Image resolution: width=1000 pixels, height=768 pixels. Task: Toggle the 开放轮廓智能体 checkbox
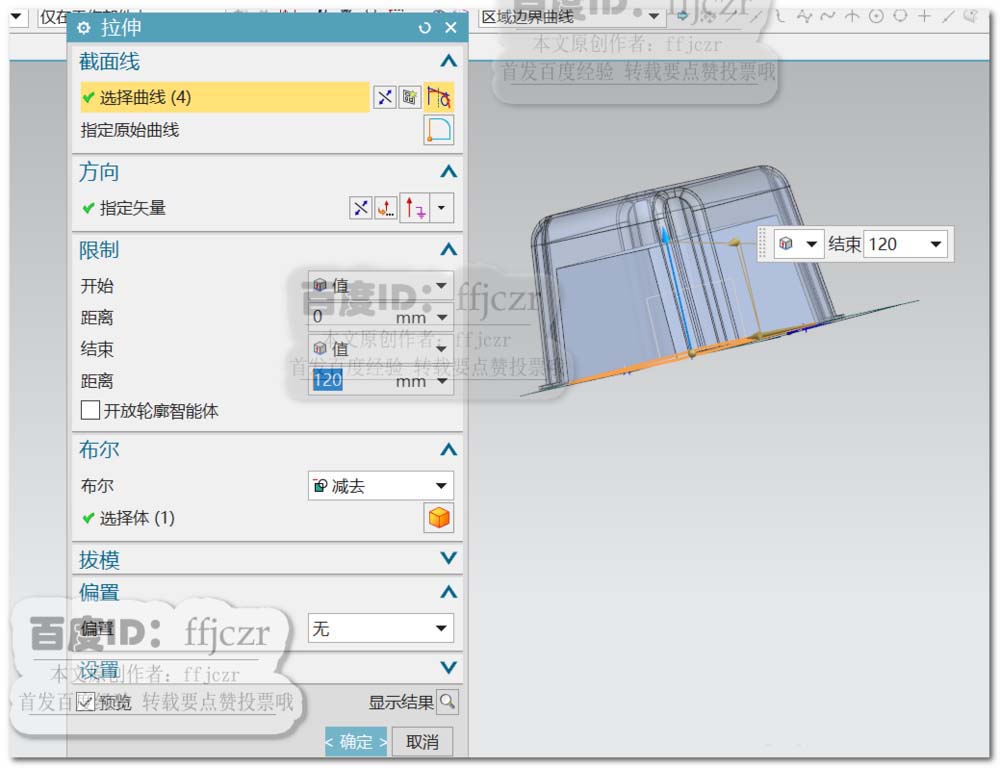(x=90, y=410)
